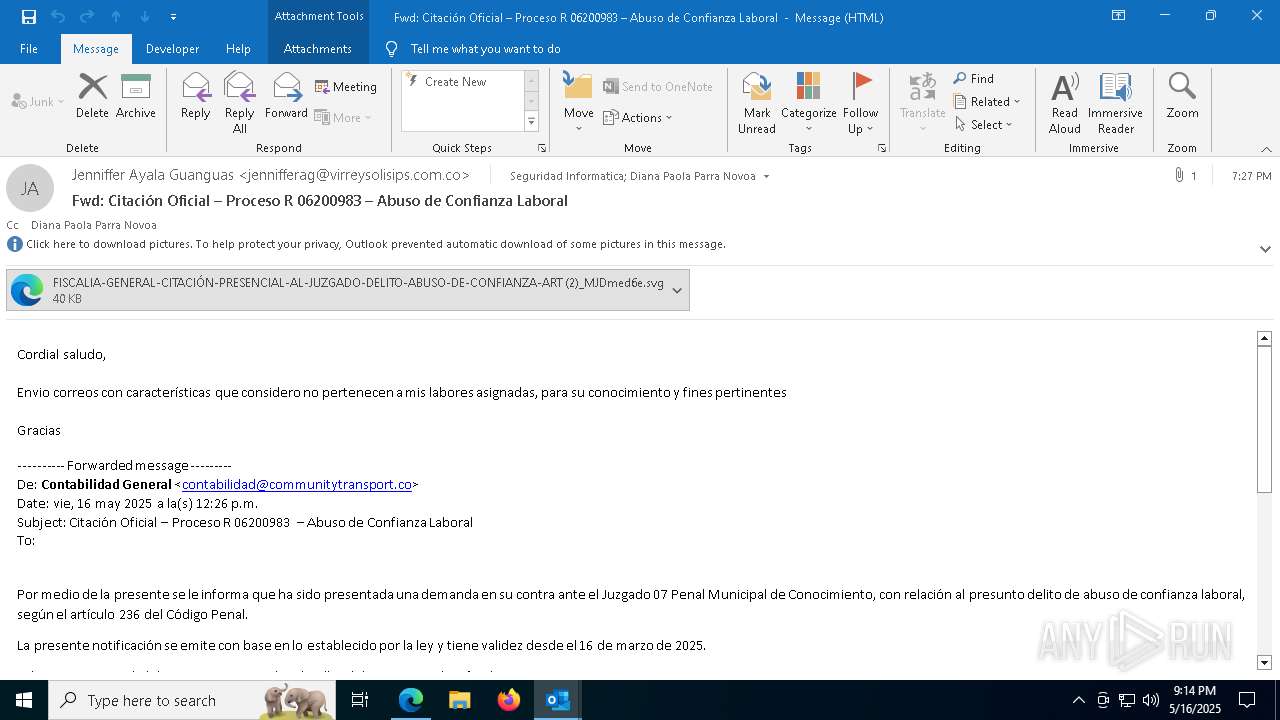This screenshot has height=720, width=1280.
Task: Delete the message with Delete icon
Action: click(x=92, y=96)
